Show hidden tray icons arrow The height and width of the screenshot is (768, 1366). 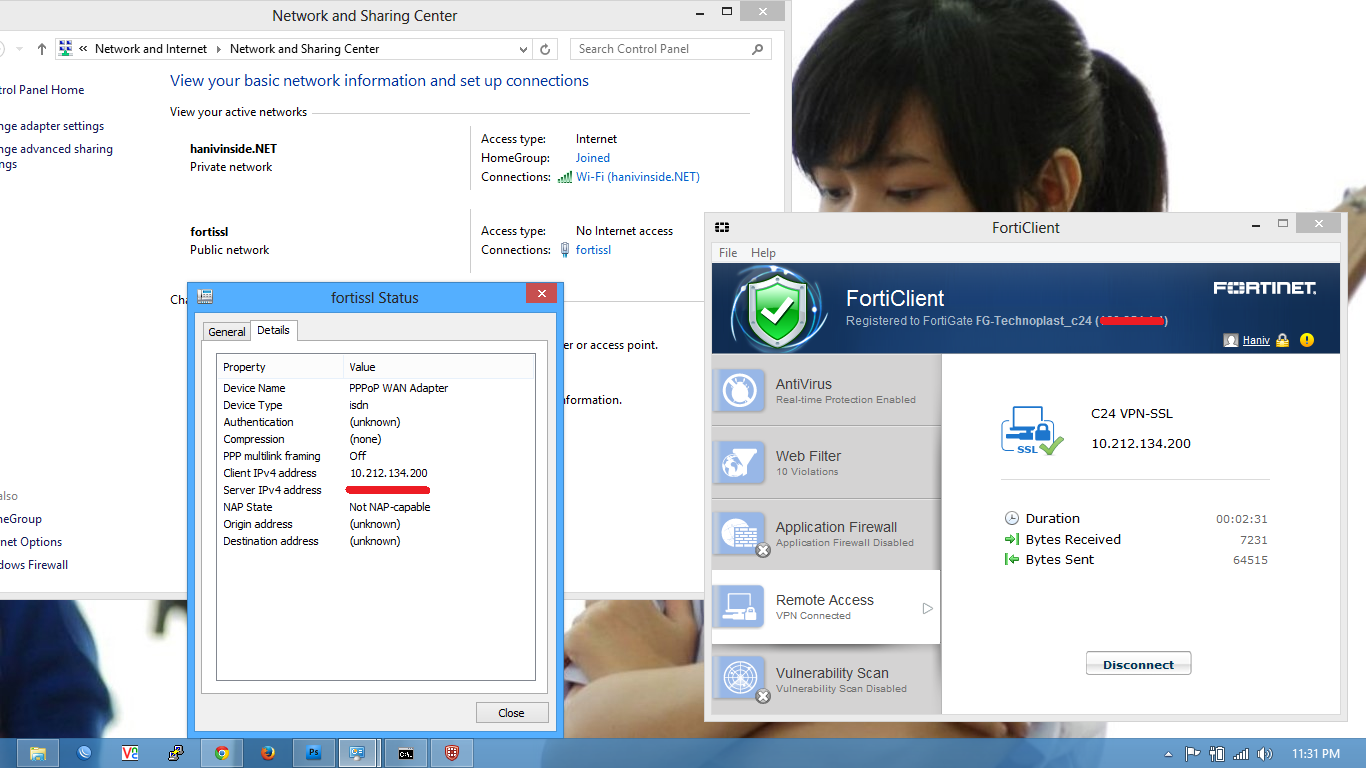click(1168, 754)
